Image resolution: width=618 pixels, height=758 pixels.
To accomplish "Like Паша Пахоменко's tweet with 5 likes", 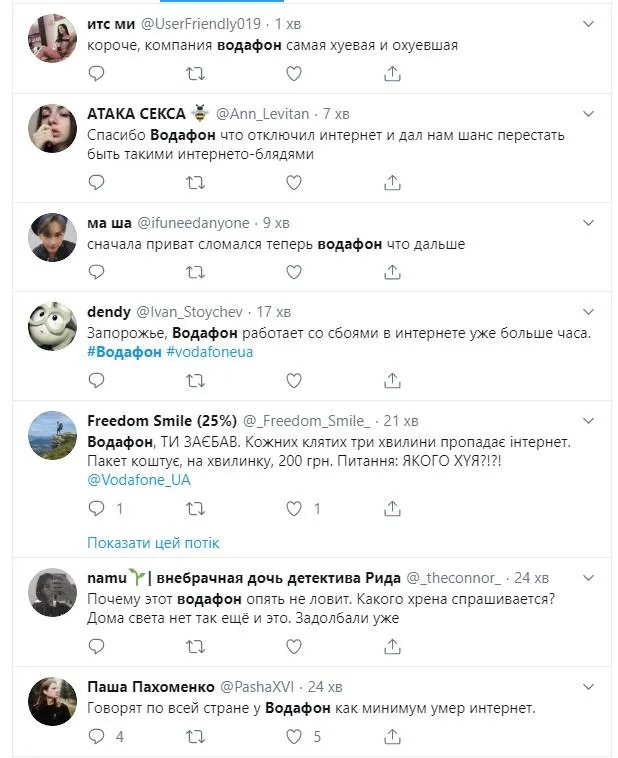I will (x=294, y=737).
